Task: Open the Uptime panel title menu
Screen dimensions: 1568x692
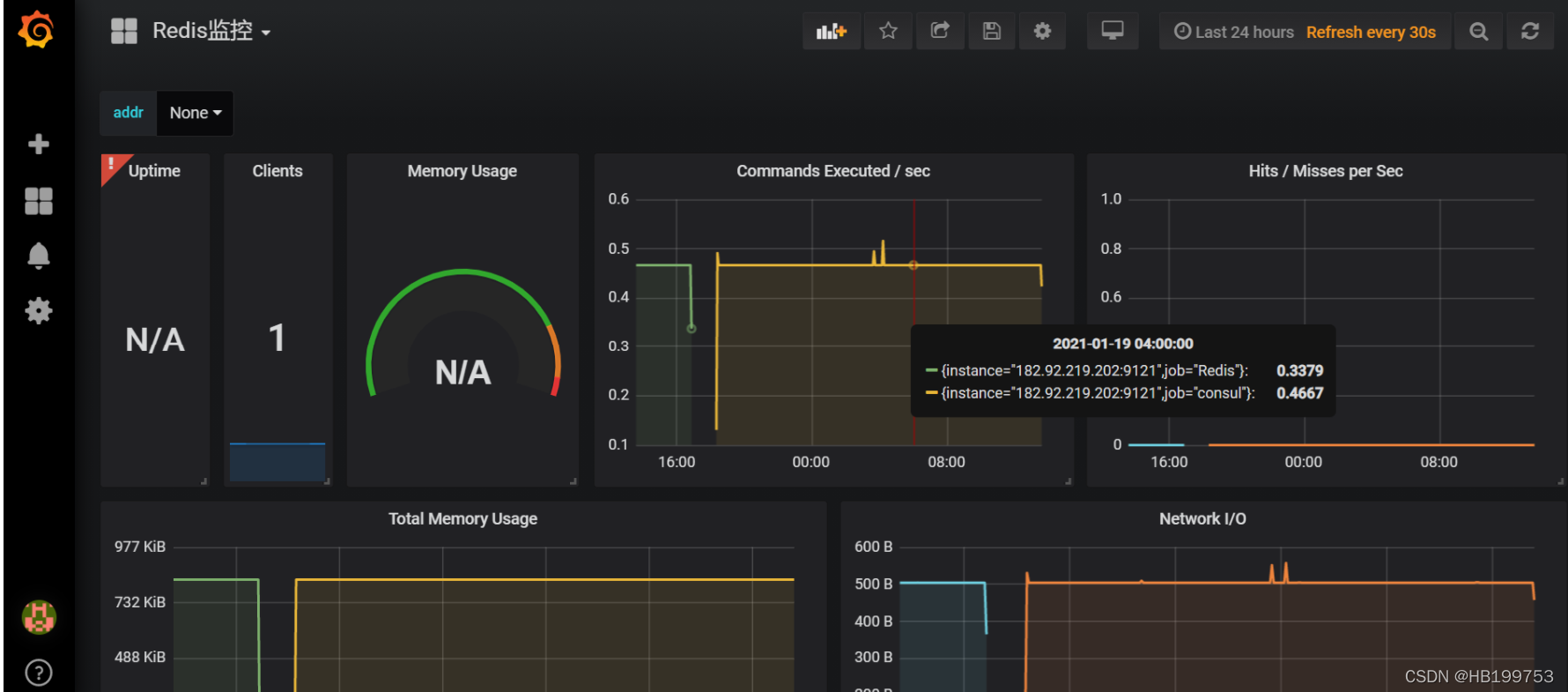Action: pos(154,171)
